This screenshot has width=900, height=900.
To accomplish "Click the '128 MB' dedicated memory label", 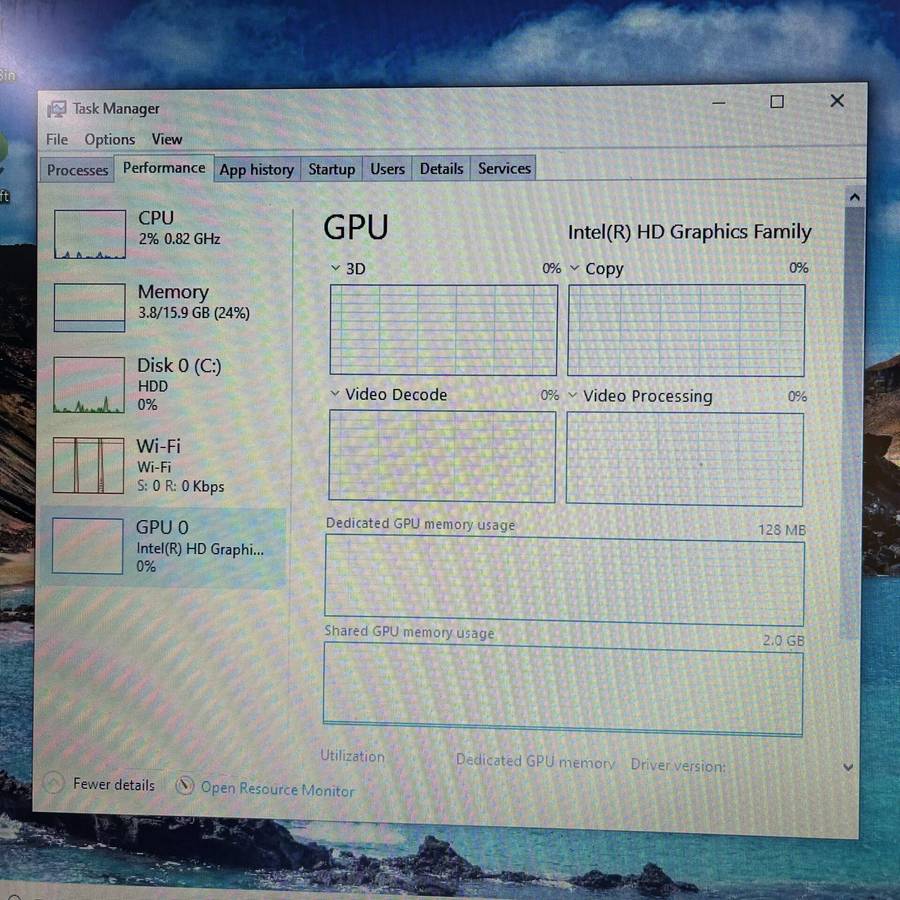I will click(x=782, y=530).
